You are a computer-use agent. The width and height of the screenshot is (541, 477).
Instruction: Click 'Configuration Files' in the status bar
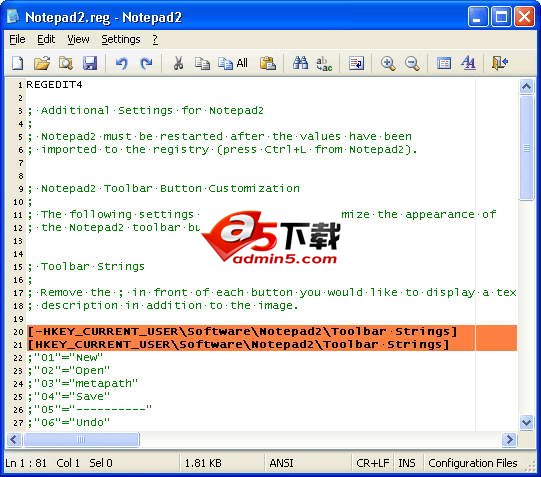pyautogui.click(x=473, y=463)
